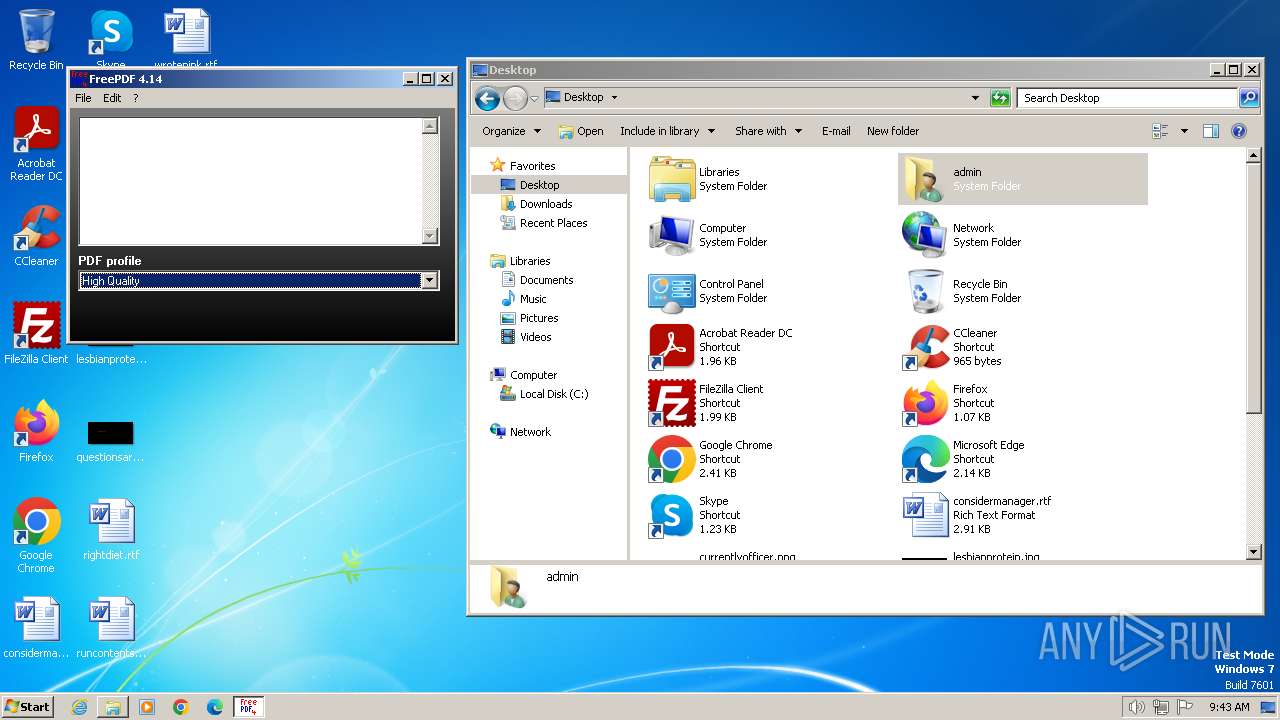The height and width of the screenshot is (720, 1280).
Task: Select Videos library in navigation pane
Action: (x=535, y=337)
